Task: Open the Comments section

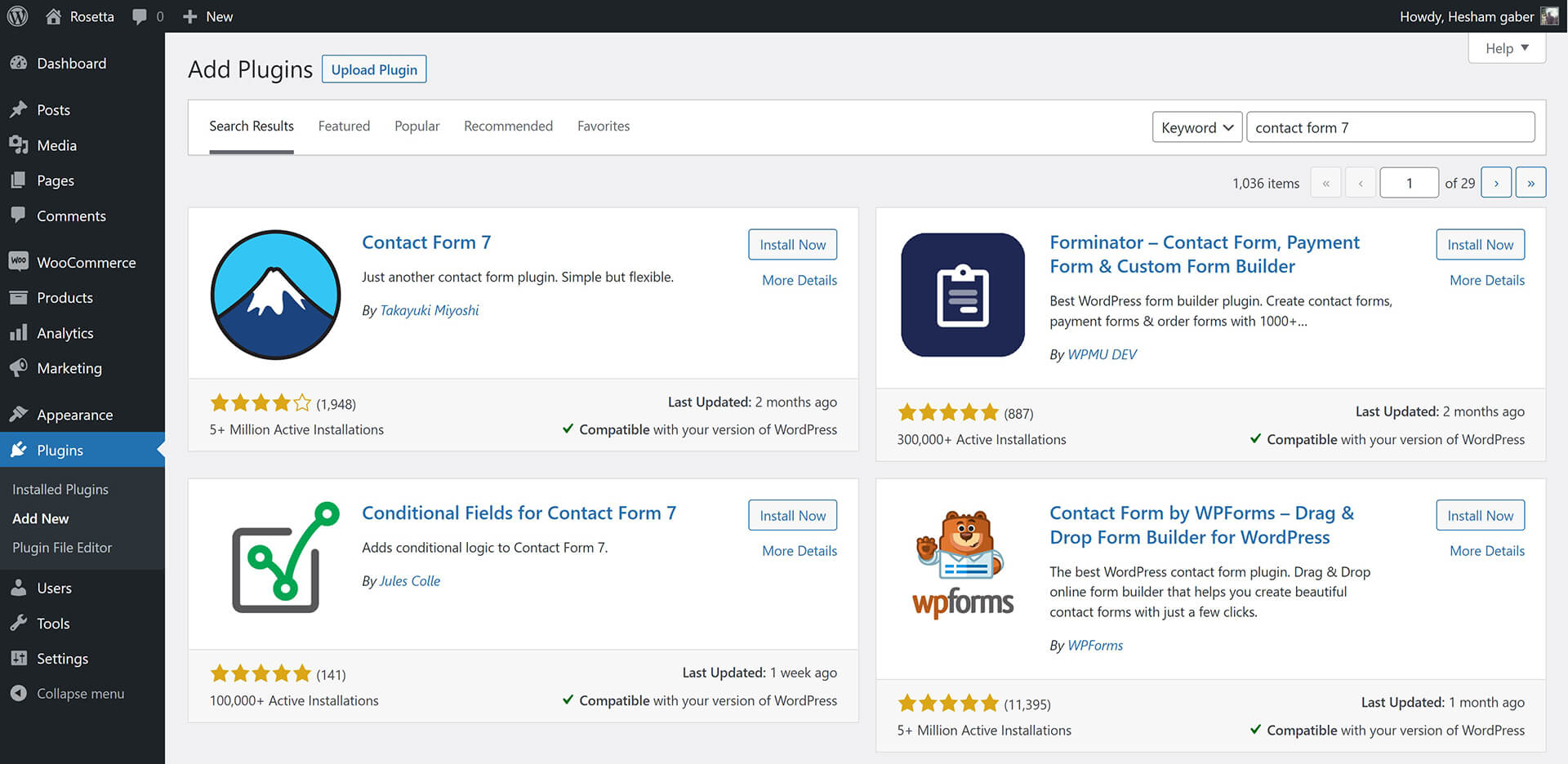Action: [71, 215]
